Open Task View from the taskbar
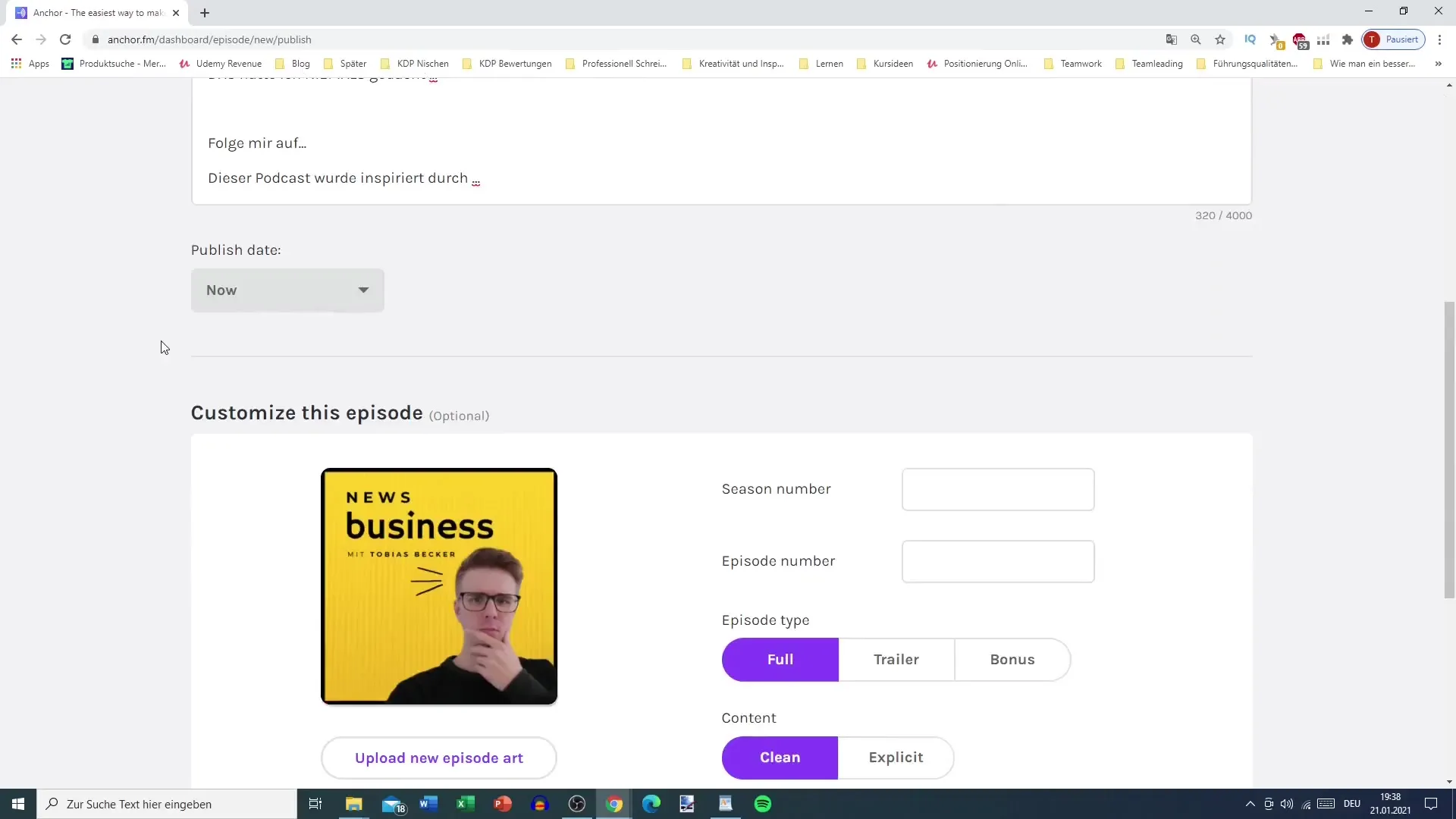The width and height of the screenshot is (1456, 819). click(315, 804)
